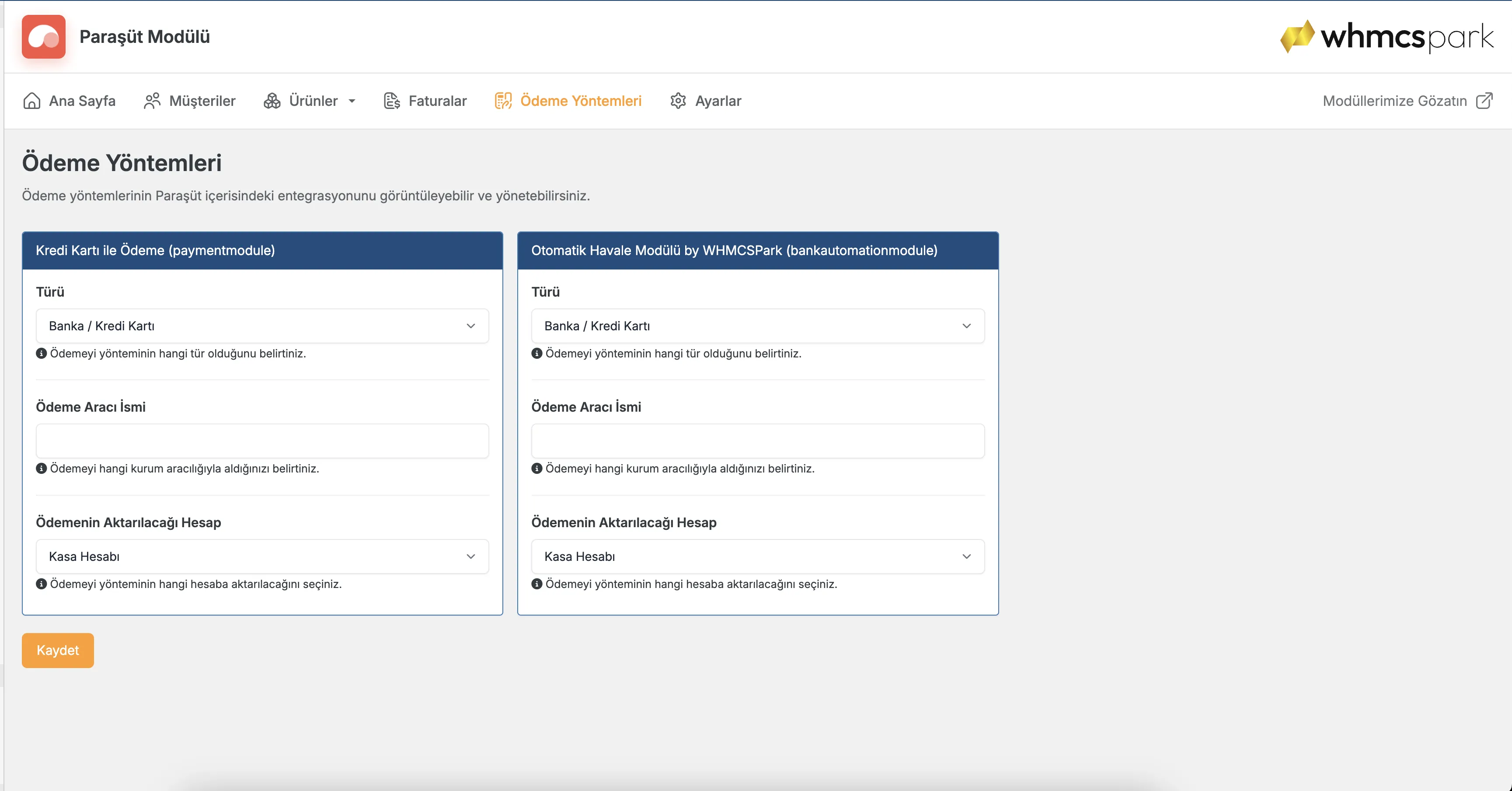Open Ödemenin Aktarılacağı Hesap dropdown in Kredi Kartı card
This screenshot has width=1512, height=791.
[262, 556]
